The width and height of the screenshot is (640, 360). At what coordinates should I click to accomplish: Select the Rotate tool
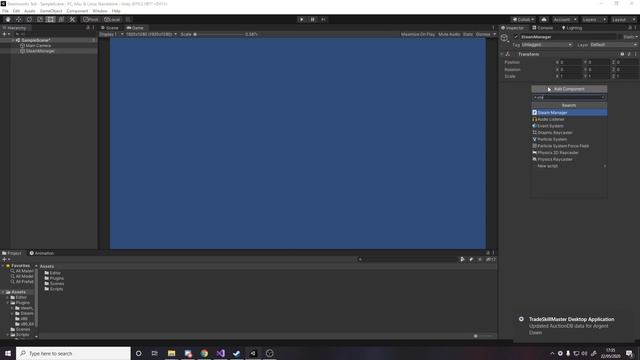coord(29,20)
